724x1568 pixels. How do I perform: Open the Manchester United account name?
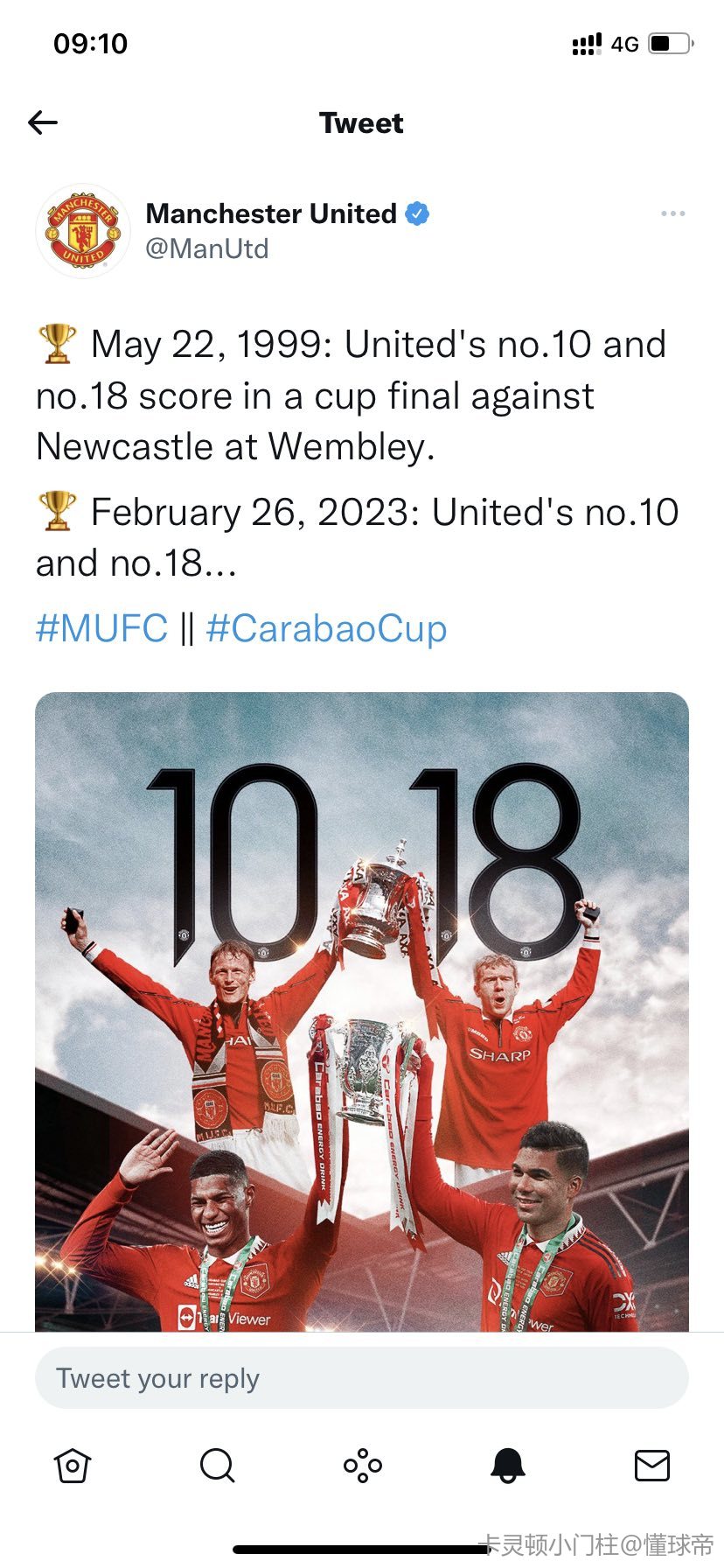(x=271, y=213)
